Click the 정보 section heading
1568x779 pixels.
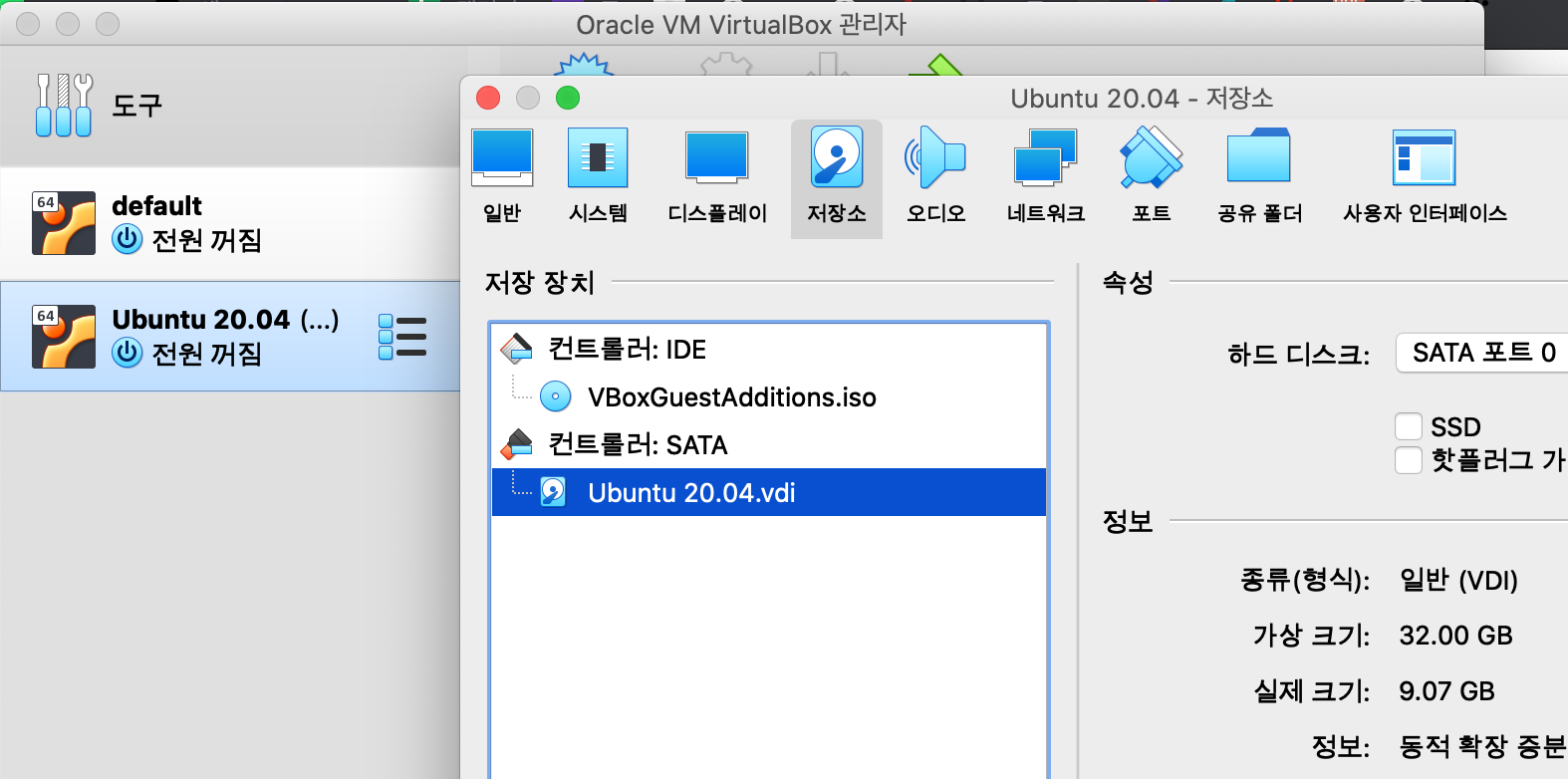pos(1128,521)
